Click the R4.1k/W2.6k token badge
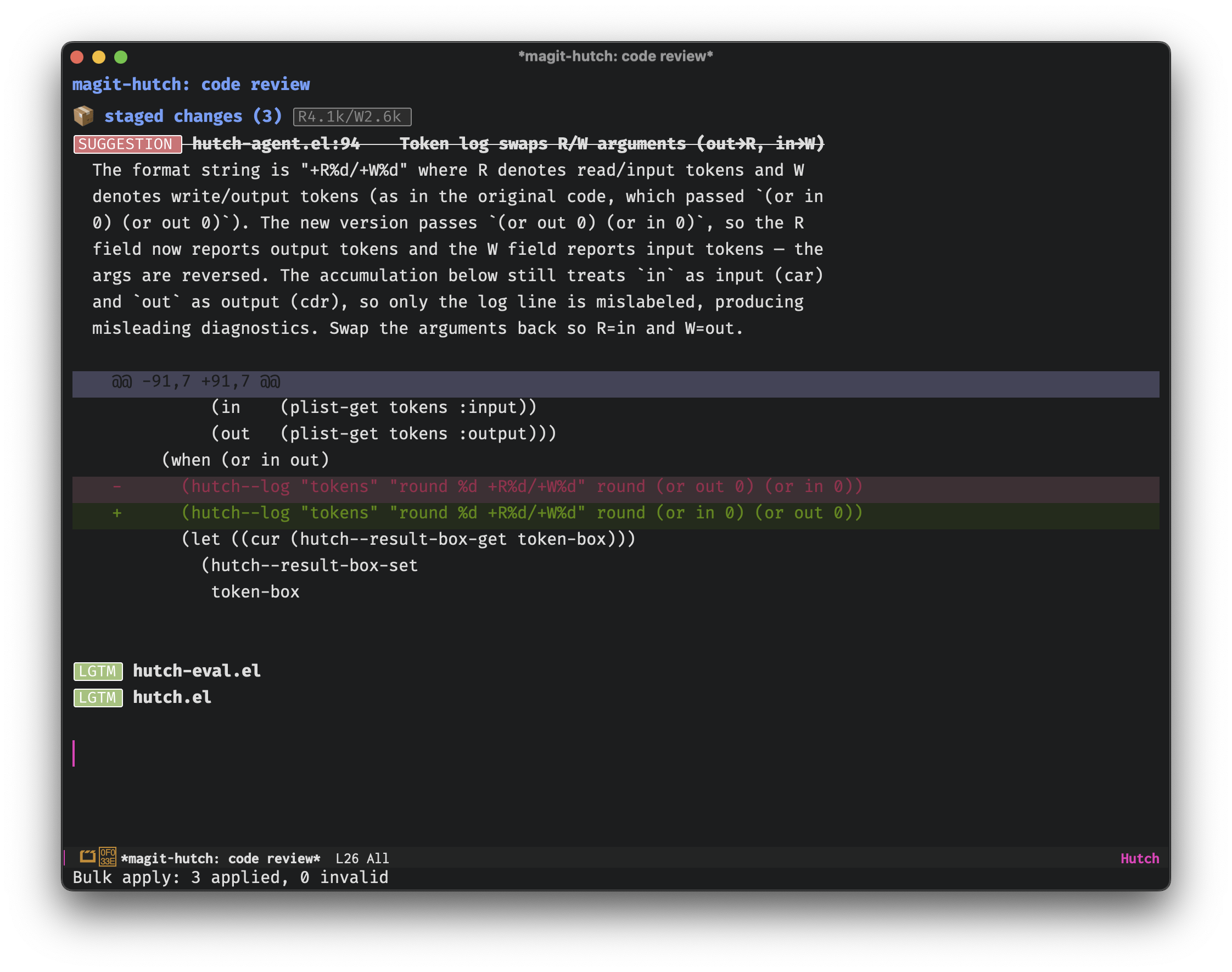This screenshot has height=972, width=1232. pos(352,116)
